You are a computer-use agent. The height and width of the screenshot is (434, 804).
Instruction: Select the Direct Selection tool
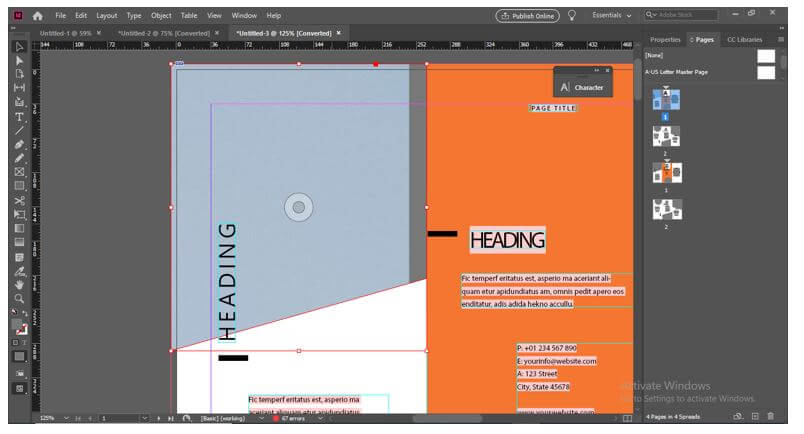[x=19, y=61]
